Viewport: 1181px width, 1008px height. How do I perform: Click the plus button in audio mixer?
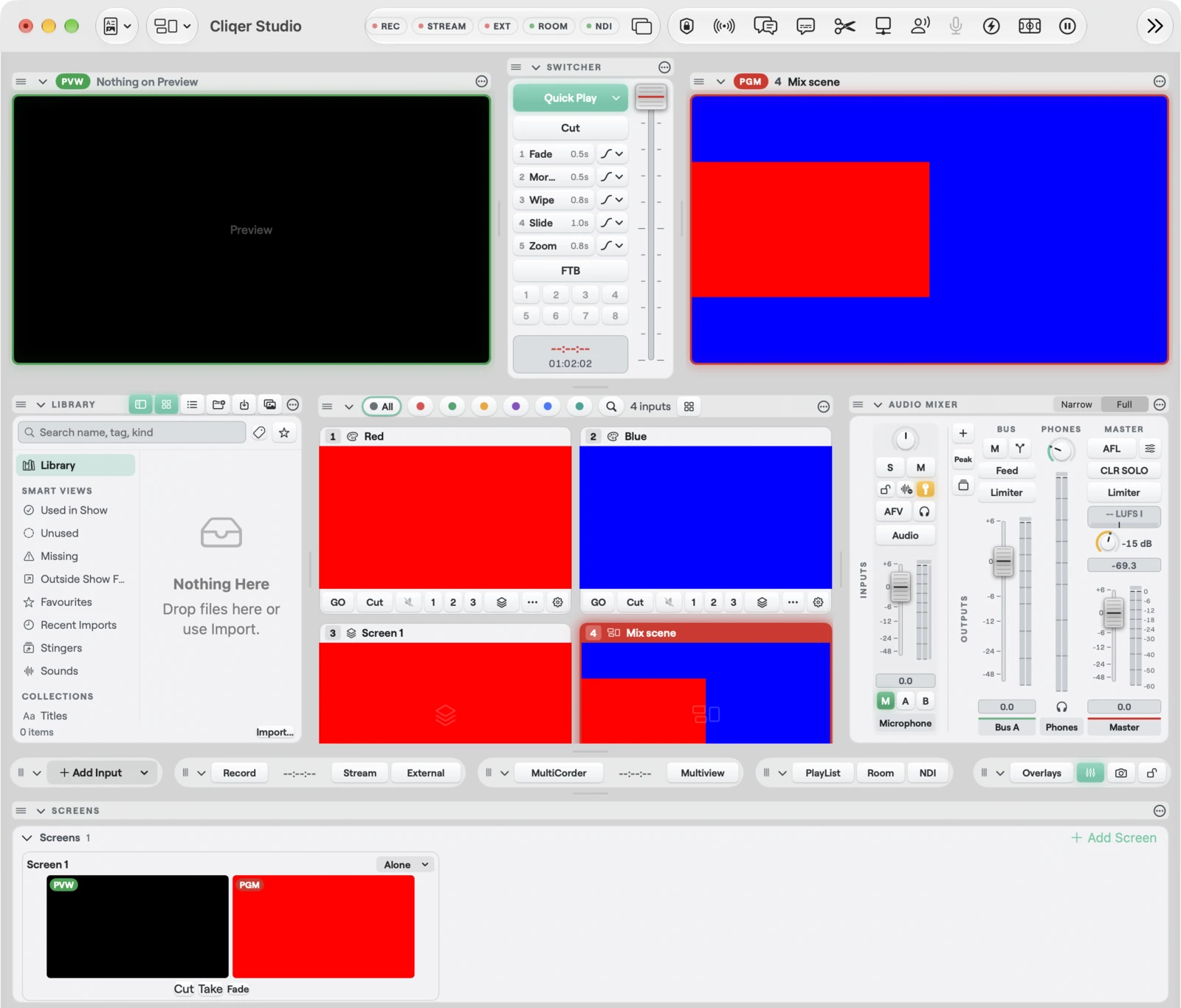[x=963, y=433]
